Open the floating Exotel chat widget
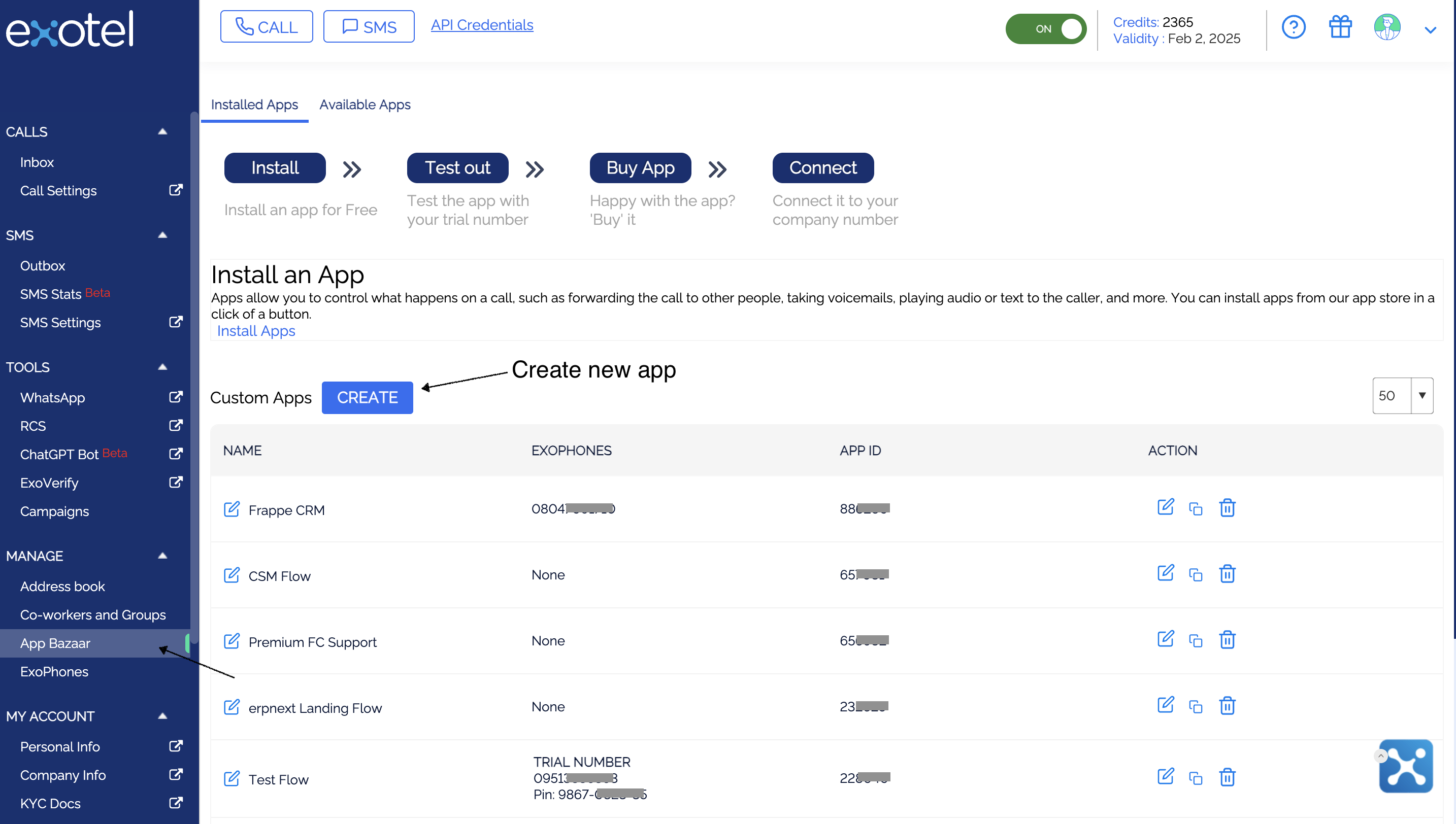The image size is (1456, 824). [x=1406, y=766]
